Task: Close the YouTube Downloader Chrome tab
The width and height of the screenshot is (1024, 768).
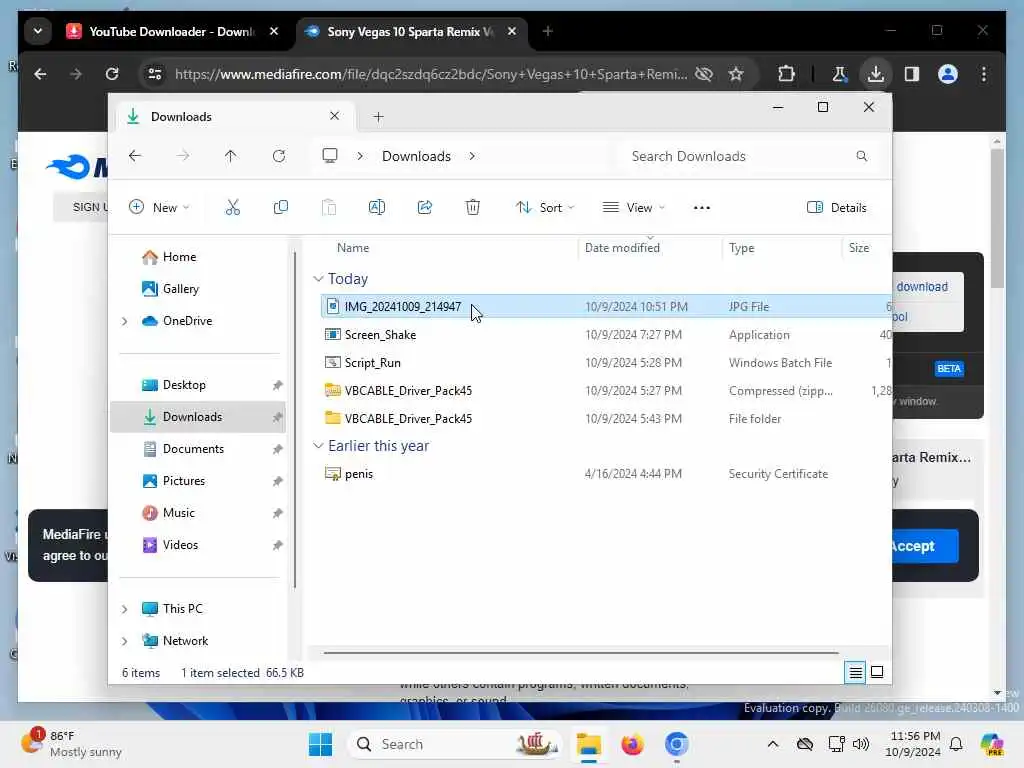Action: (x=274, y=31)
